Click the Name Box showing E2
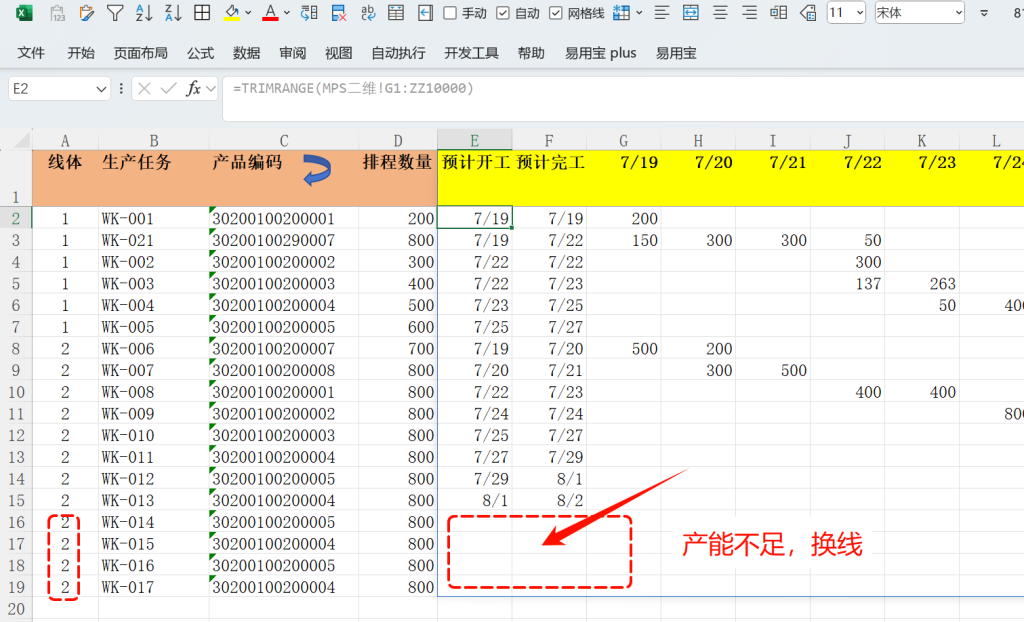Screen dimensions: 1024x622 pyautogui.click(x=50, y=88)
